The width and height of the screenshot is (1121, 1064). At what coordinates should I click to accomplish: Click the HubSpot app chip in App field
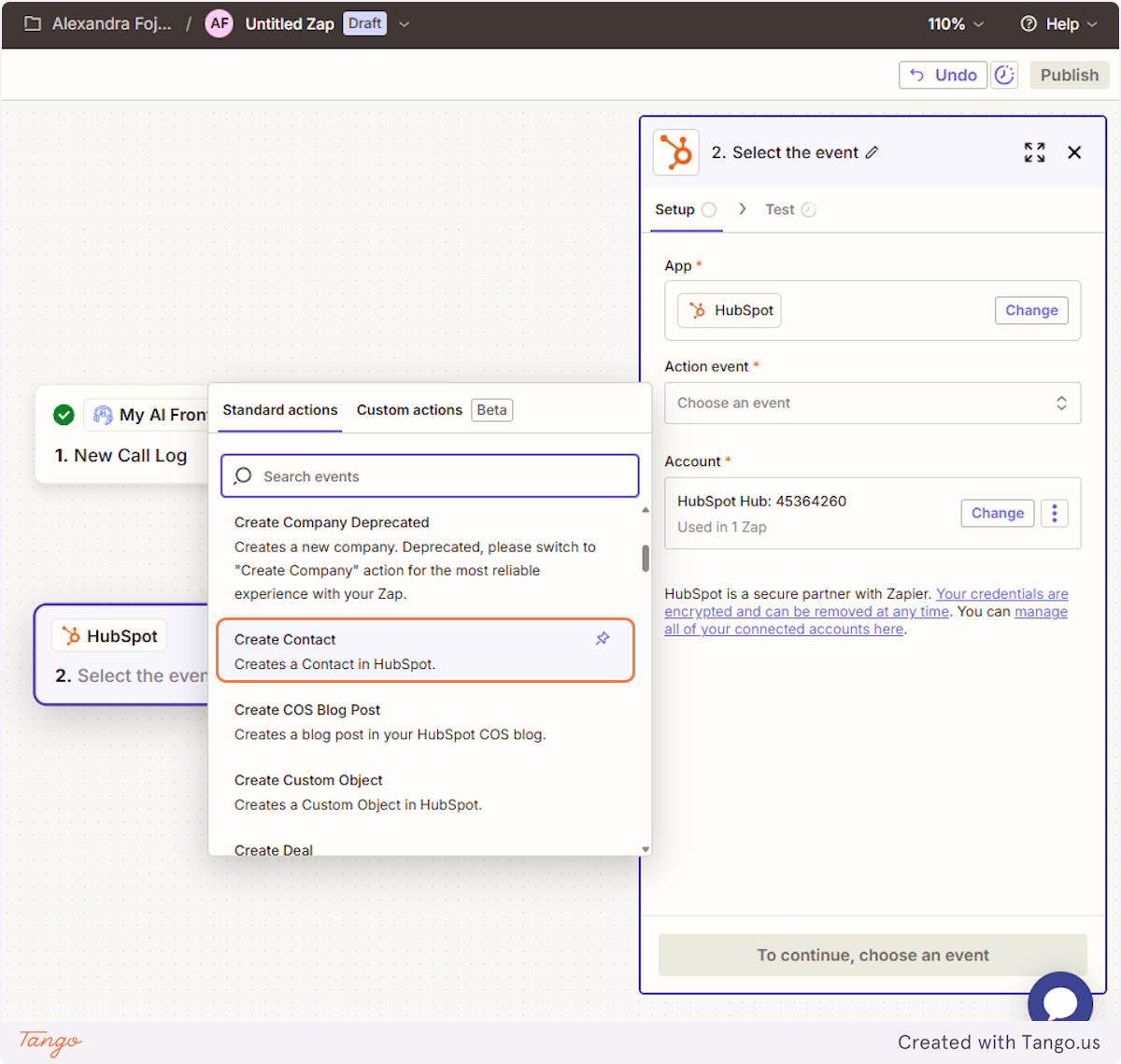[x=730, y=310]
